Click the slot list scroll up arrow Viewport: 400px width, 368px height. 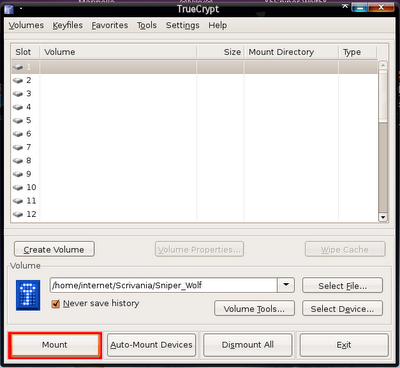point(383,65)
